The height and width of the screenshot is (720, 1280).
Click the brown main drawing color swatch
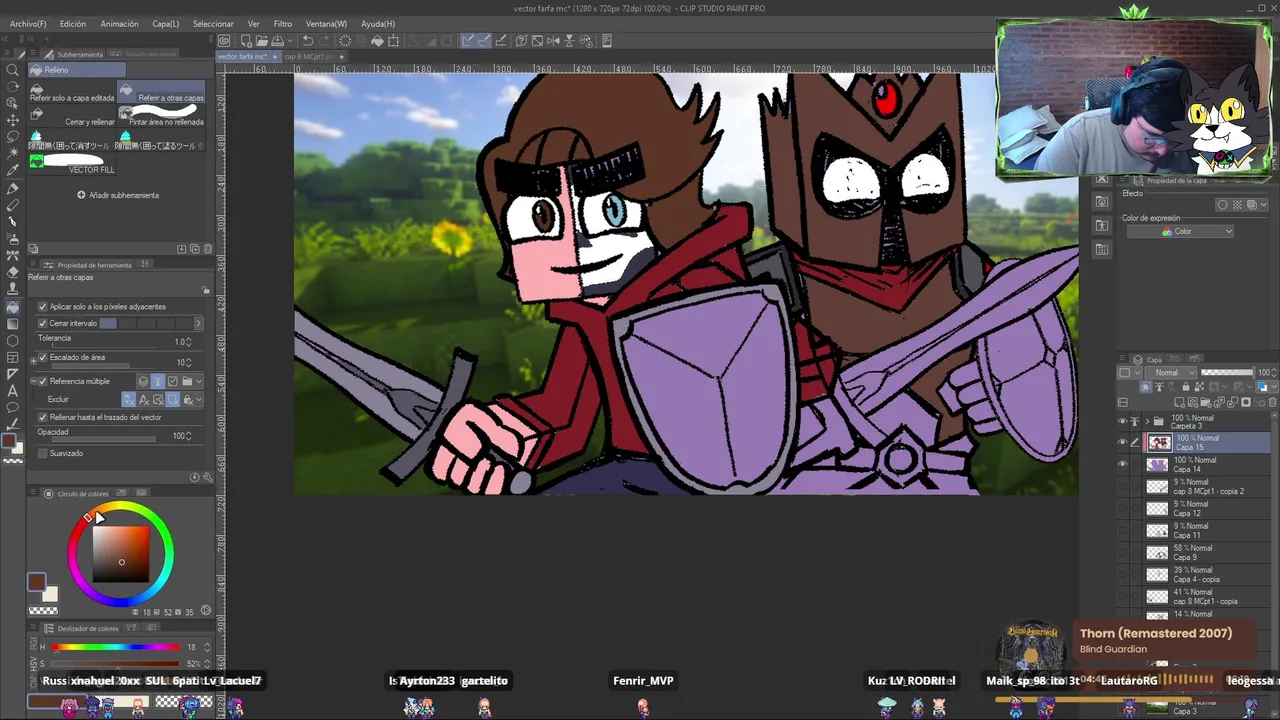(37, 582)
